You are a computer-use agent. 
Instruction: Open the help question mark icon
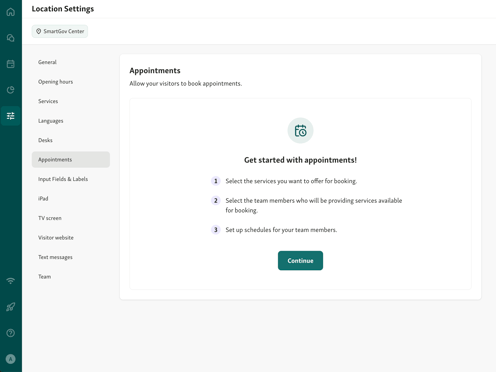point(11,333)
